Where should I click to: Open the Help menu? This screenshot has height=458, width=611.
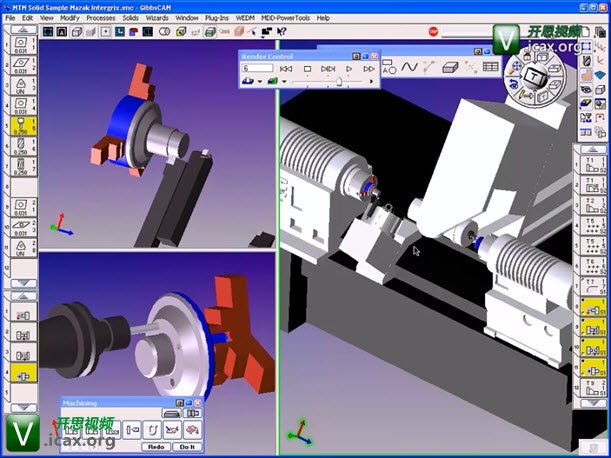[323, 18]
